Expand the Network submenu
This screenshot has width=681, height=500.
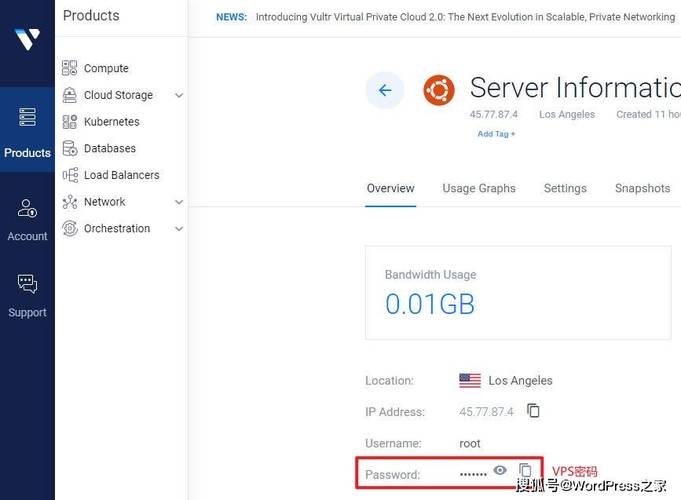pos(179,202)
